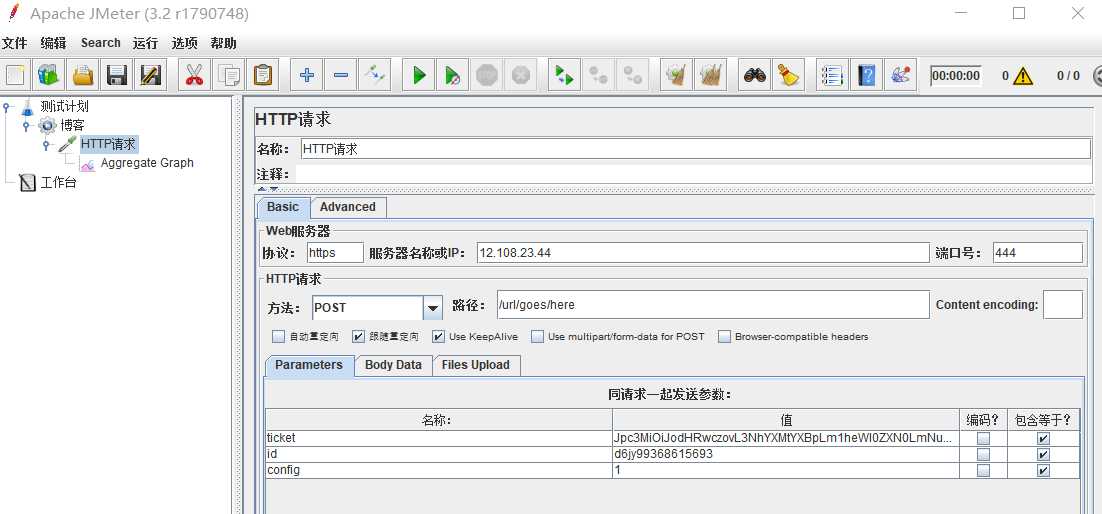This screenshot has width=1102, height=514.
Task: Open the Search menu
Action: 101,43
